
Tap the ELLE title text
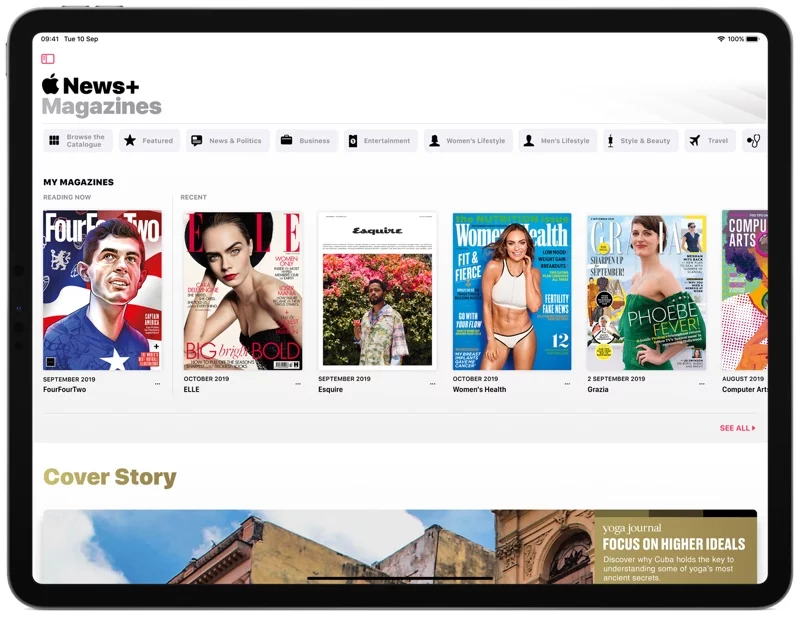click(191, 389)
